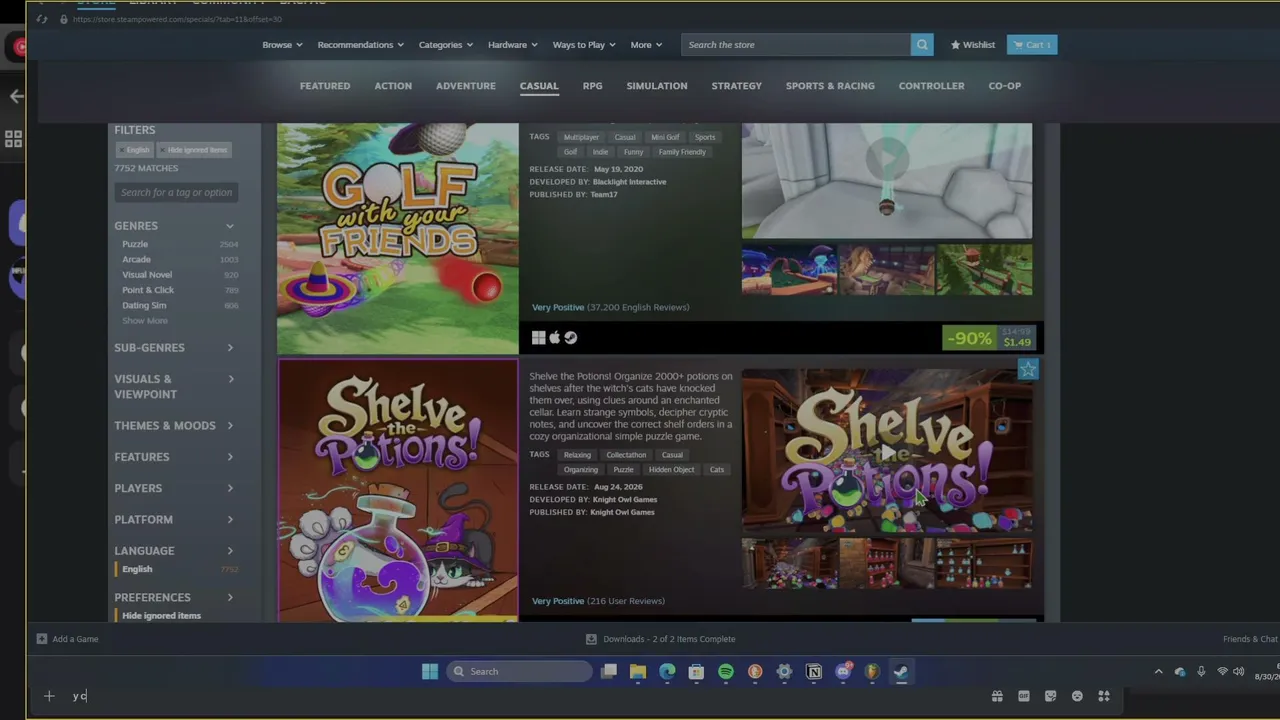Click the tag or option search field
This screenshot has height=720, width=1280.
(176, 193)
